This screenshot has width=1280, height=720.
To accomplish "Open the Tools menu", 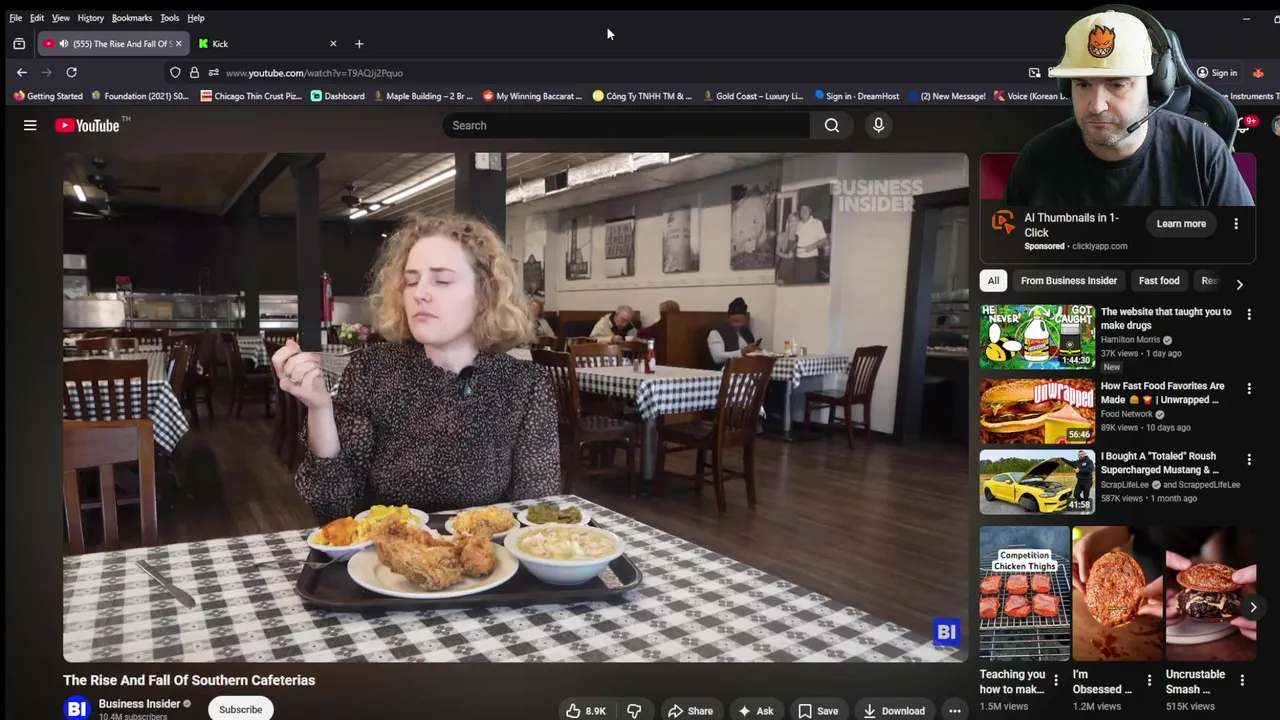I will pyautogui.click(x=170, y=18).
